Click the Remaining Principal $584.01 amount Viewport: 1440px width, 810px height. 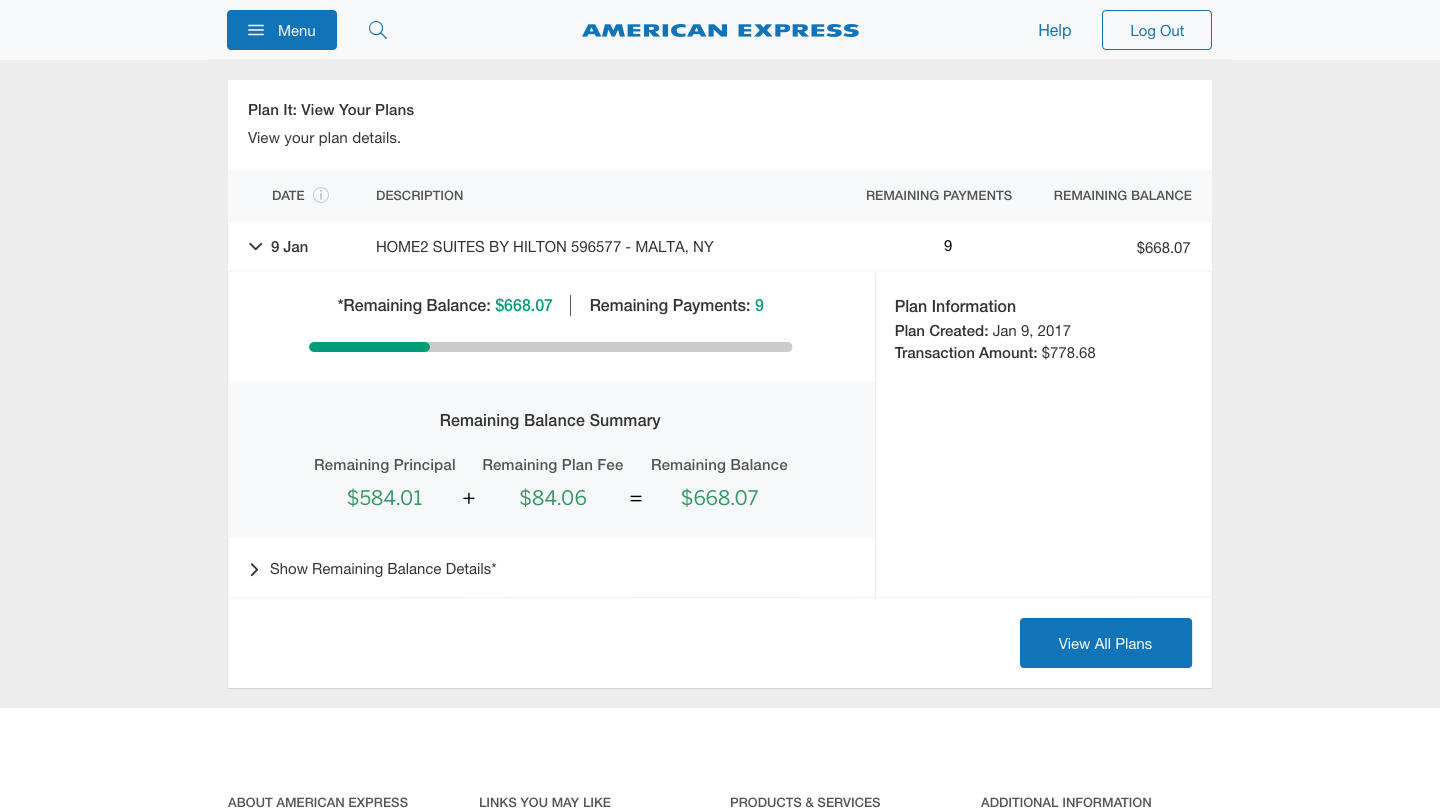coord(385,498)
